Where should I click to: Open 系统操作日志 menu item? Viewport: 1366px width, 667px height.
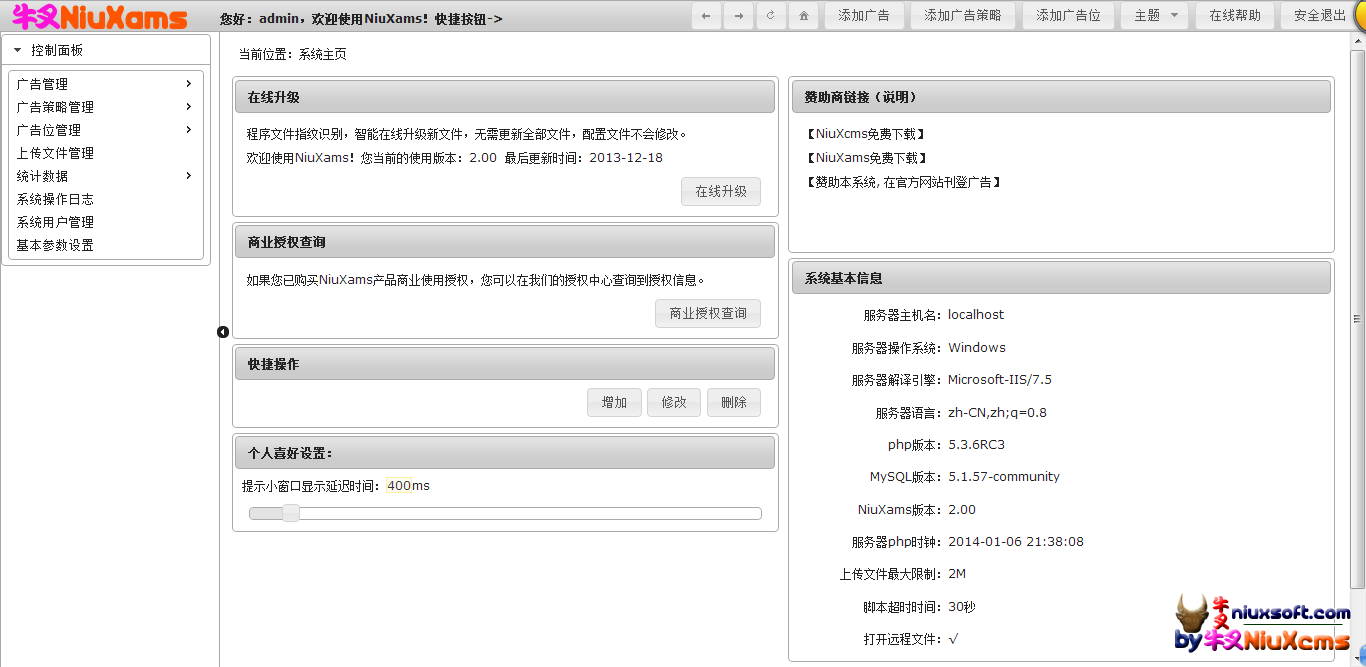tap(55, 199)
